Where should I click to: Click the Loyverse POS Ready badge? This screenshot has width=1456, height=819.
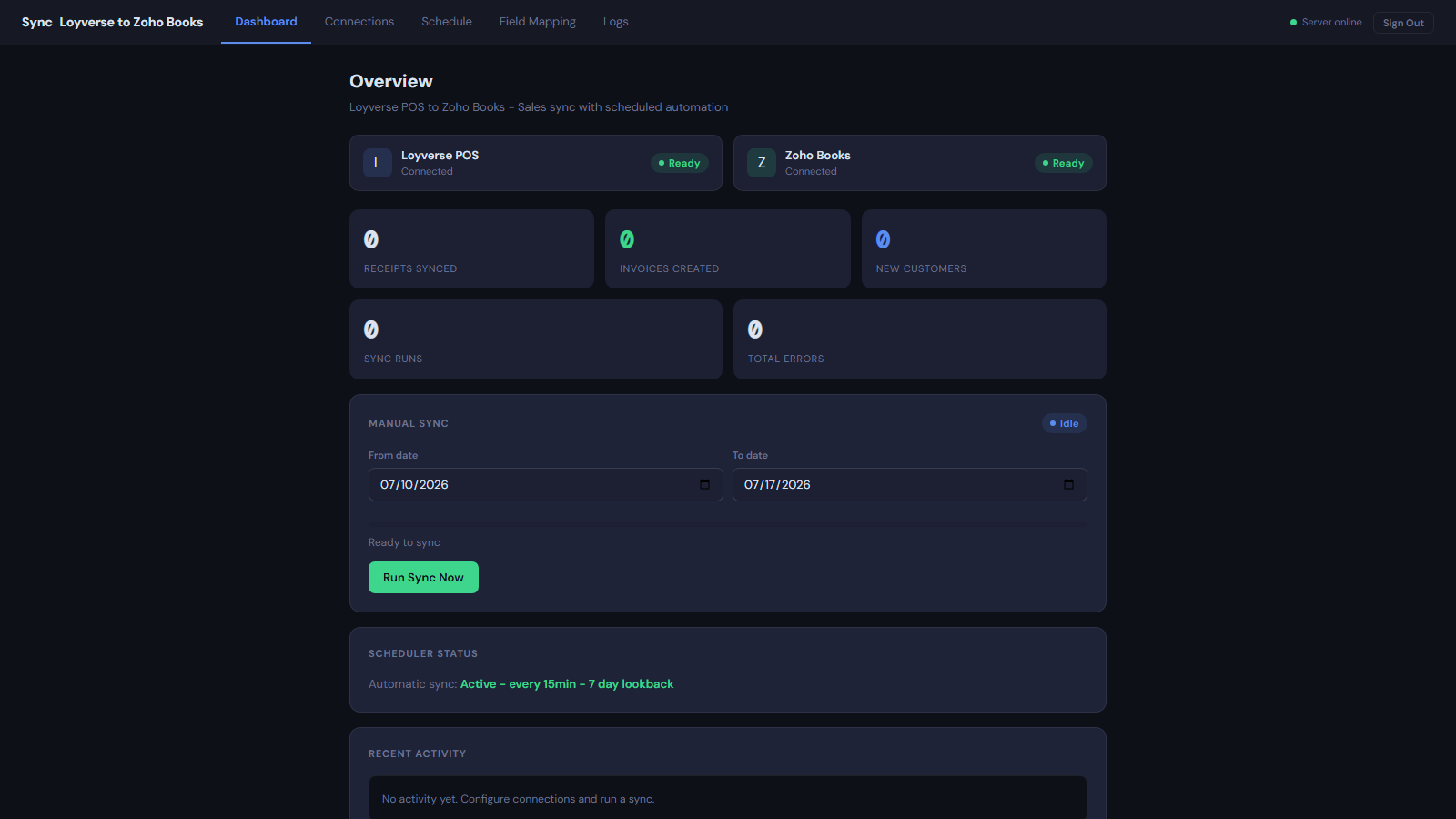[x=680, y=163]
